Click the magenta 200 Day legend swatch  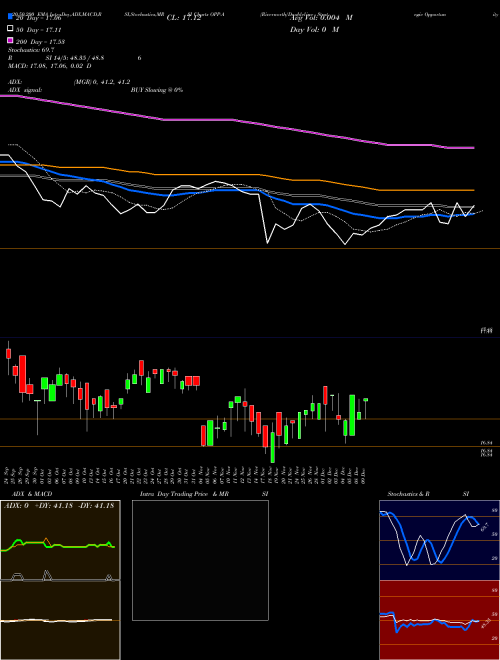tap(10, 41)
